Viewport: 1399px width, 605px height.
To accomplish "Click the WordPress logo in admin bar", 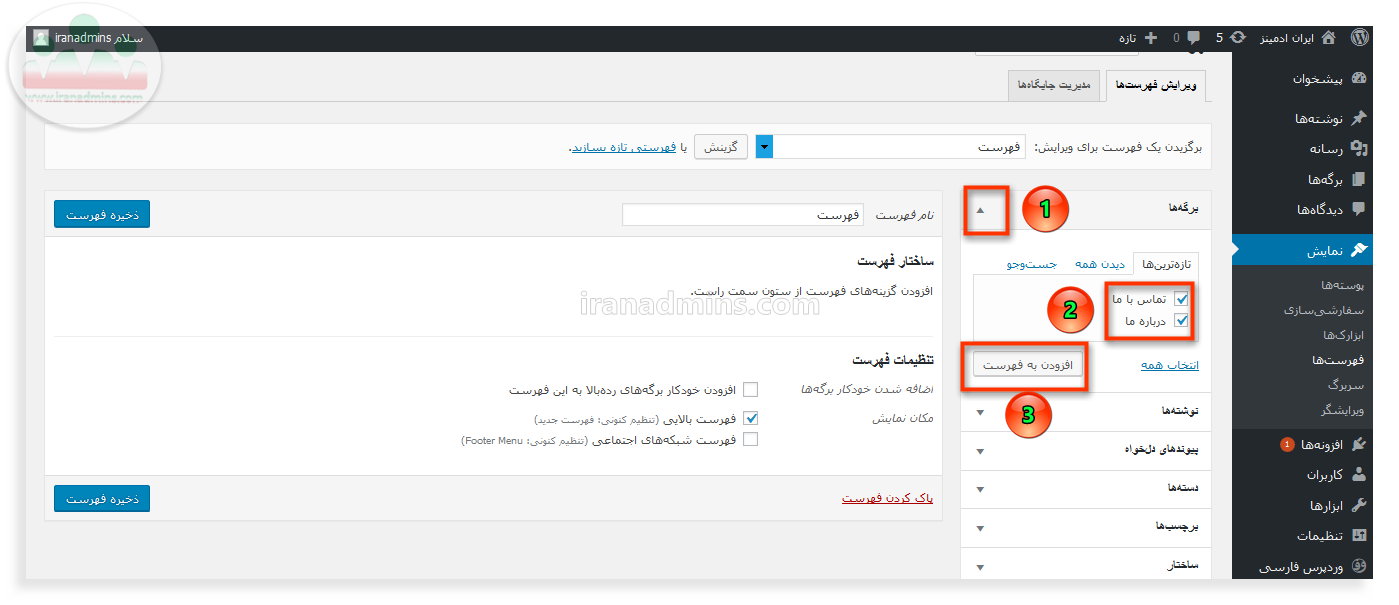I will 1358,38.
